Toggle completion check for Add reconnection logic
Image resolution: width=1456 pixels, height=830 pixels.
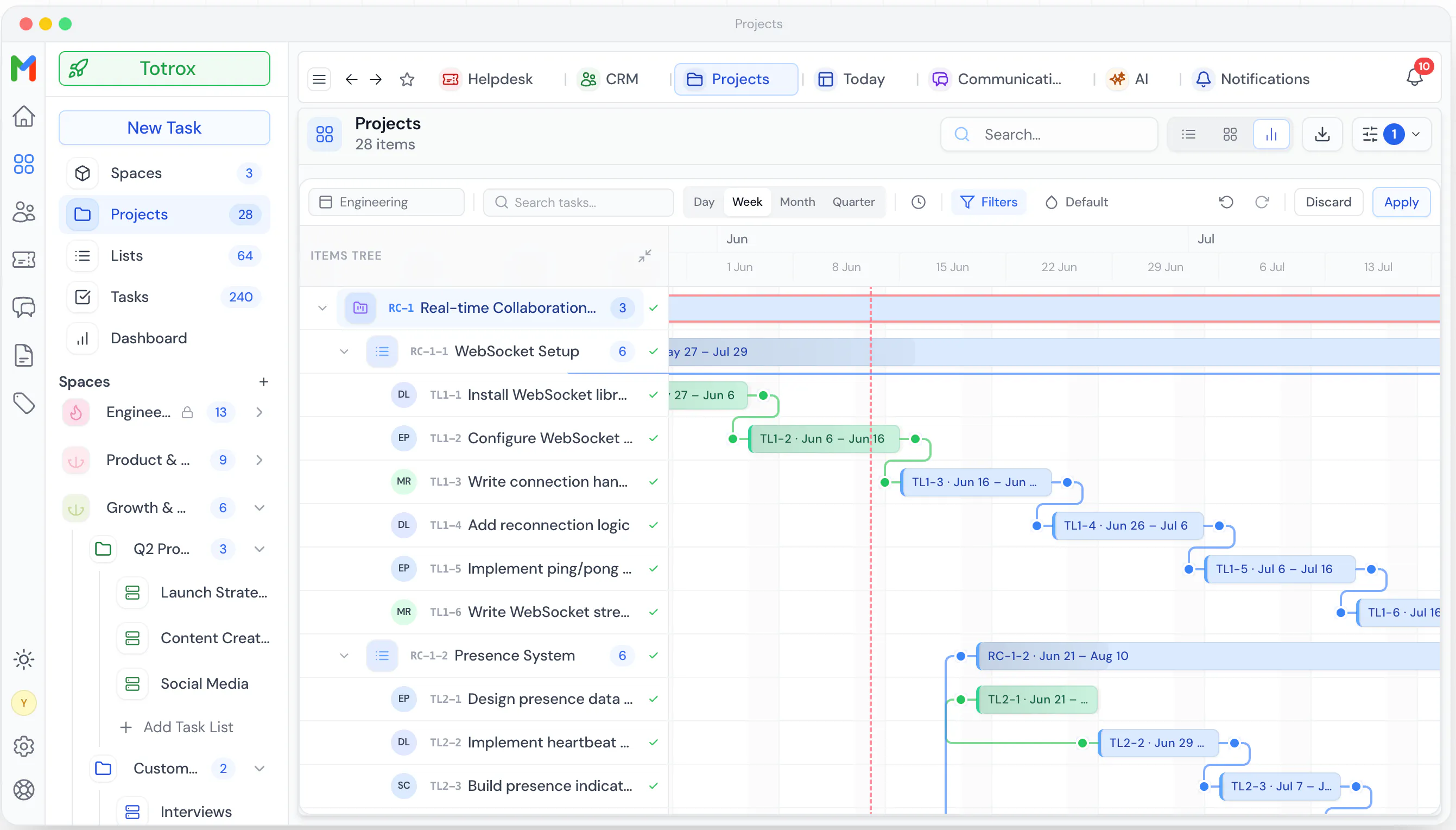(654, 525)
